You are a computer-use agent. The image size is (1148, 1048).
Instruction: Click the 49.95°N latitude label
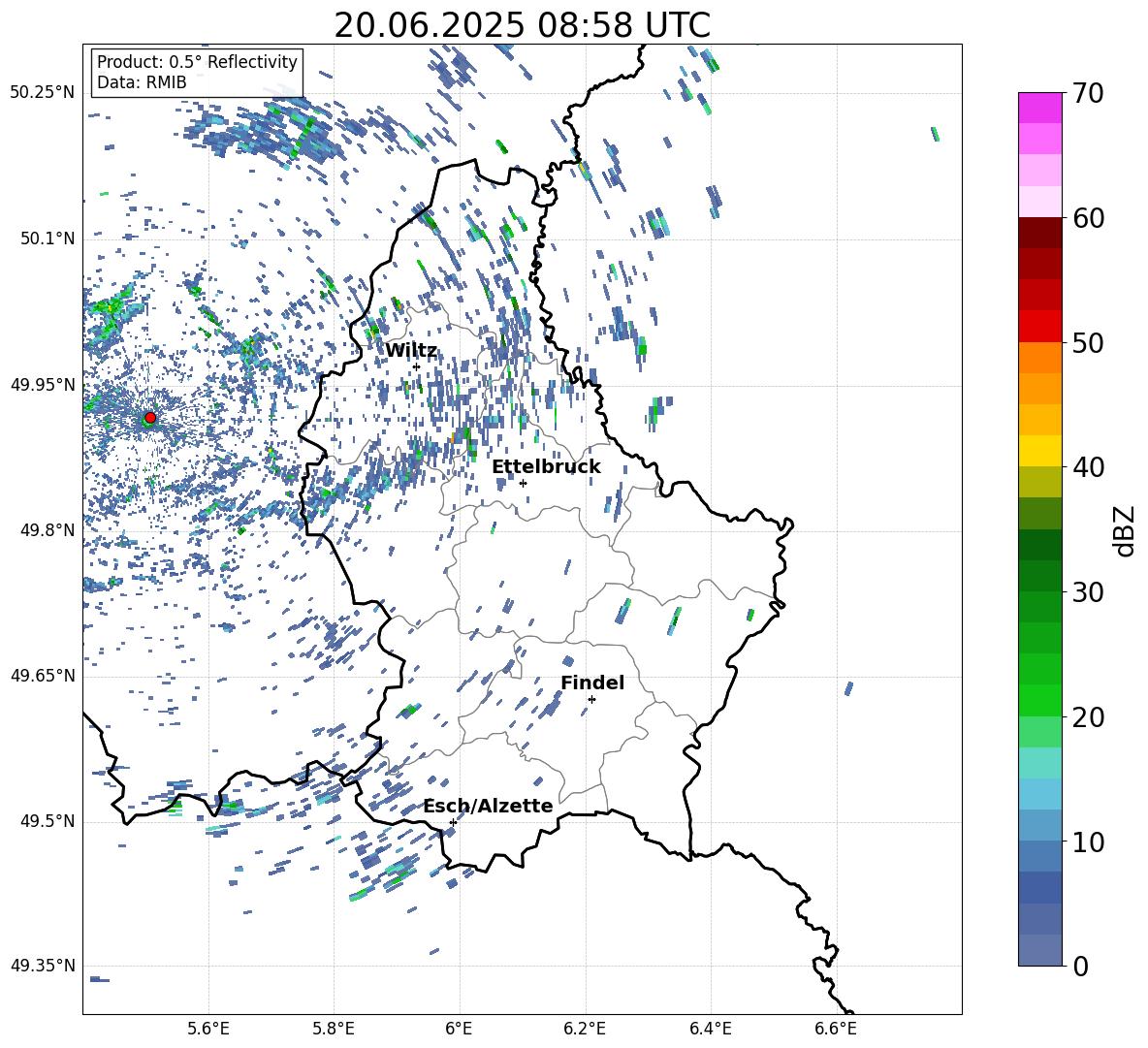point(43,384)
